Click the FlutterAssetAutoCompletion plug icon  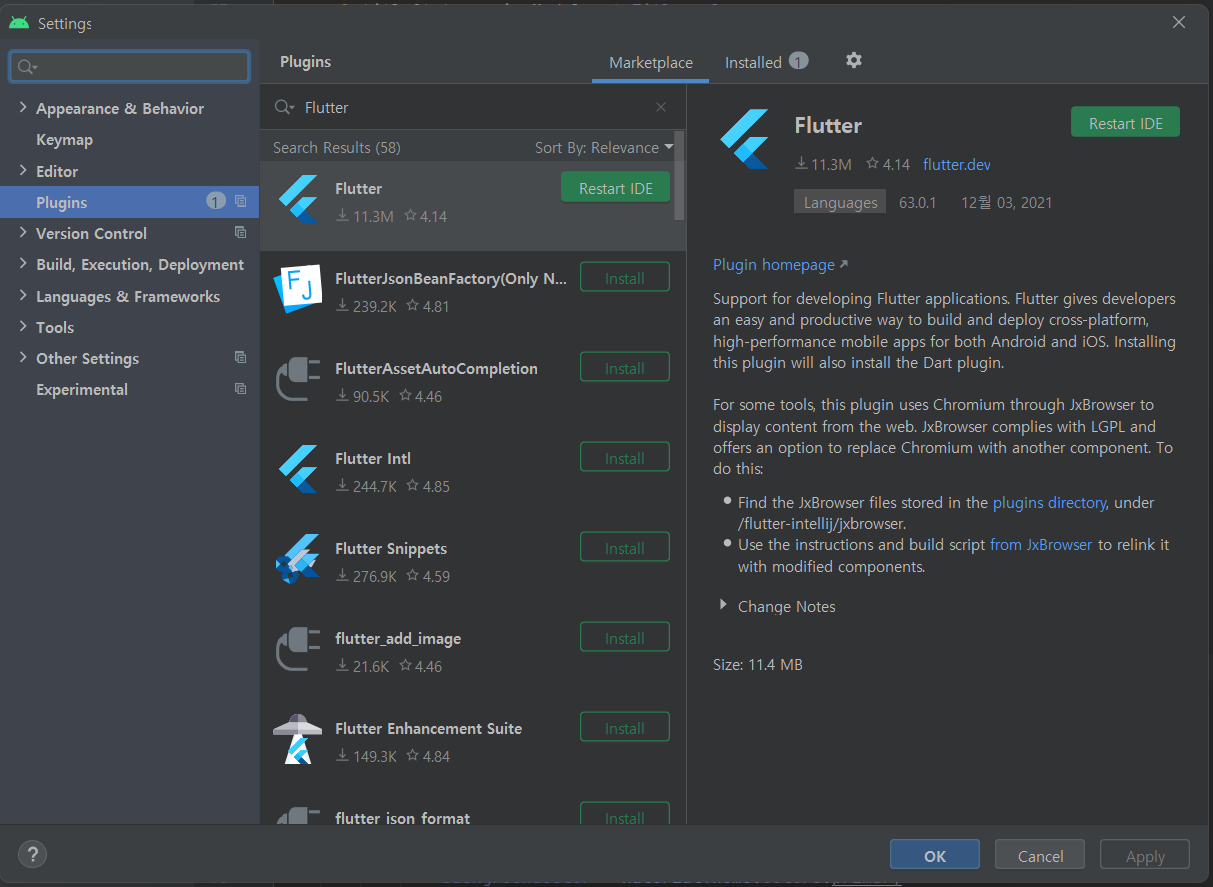(297, 378)
